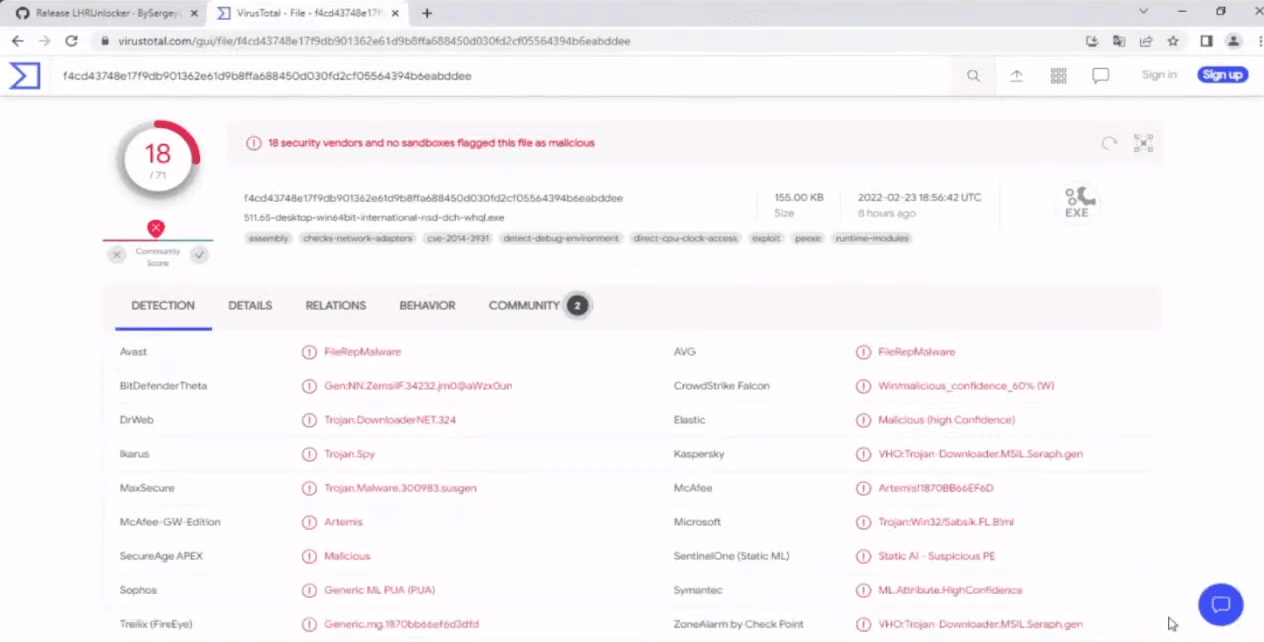Image resolution: width=1264 pixels, height=642 pixels.
Task: Click the Microsoft vendor name
Action: (697, 522)
